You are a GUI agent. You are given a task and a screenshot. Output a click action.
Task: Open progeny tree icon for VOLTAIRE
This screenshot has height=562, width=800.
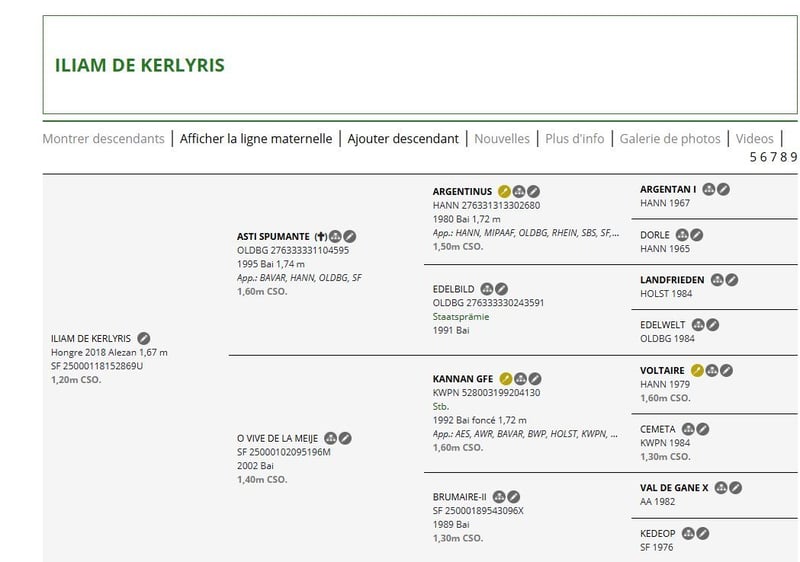(712, 370)
